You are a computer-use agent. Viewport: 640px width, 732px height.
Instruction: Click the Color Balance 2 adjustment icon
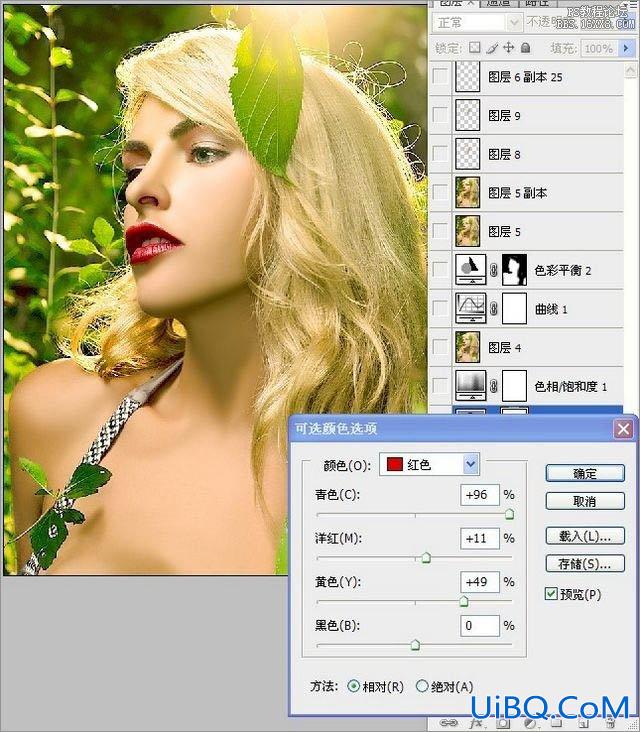click(x=471, y=269)
